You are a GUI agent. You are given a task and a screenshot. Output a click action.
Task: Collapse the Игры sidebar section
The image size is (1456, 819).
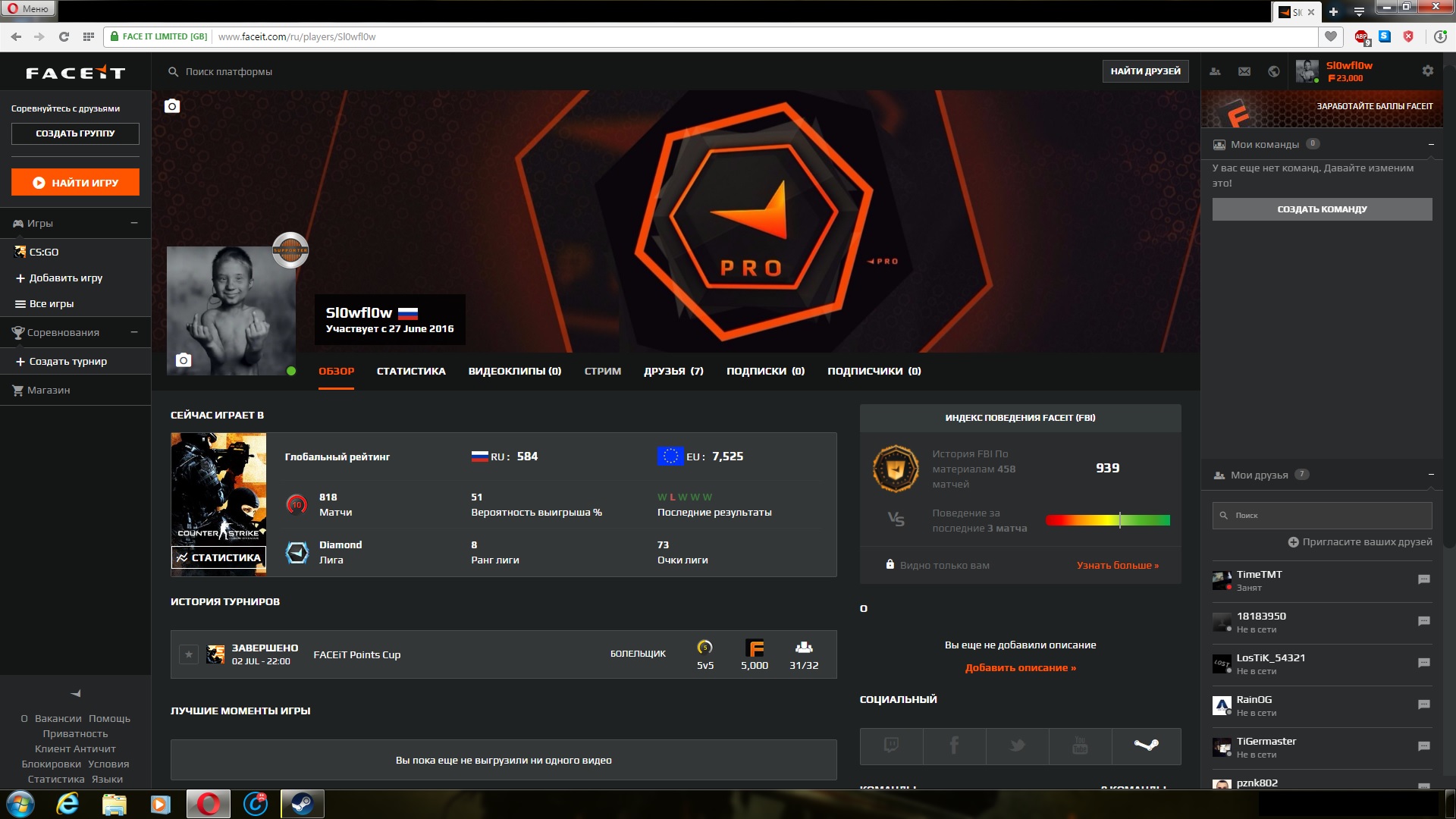(134, 223)
